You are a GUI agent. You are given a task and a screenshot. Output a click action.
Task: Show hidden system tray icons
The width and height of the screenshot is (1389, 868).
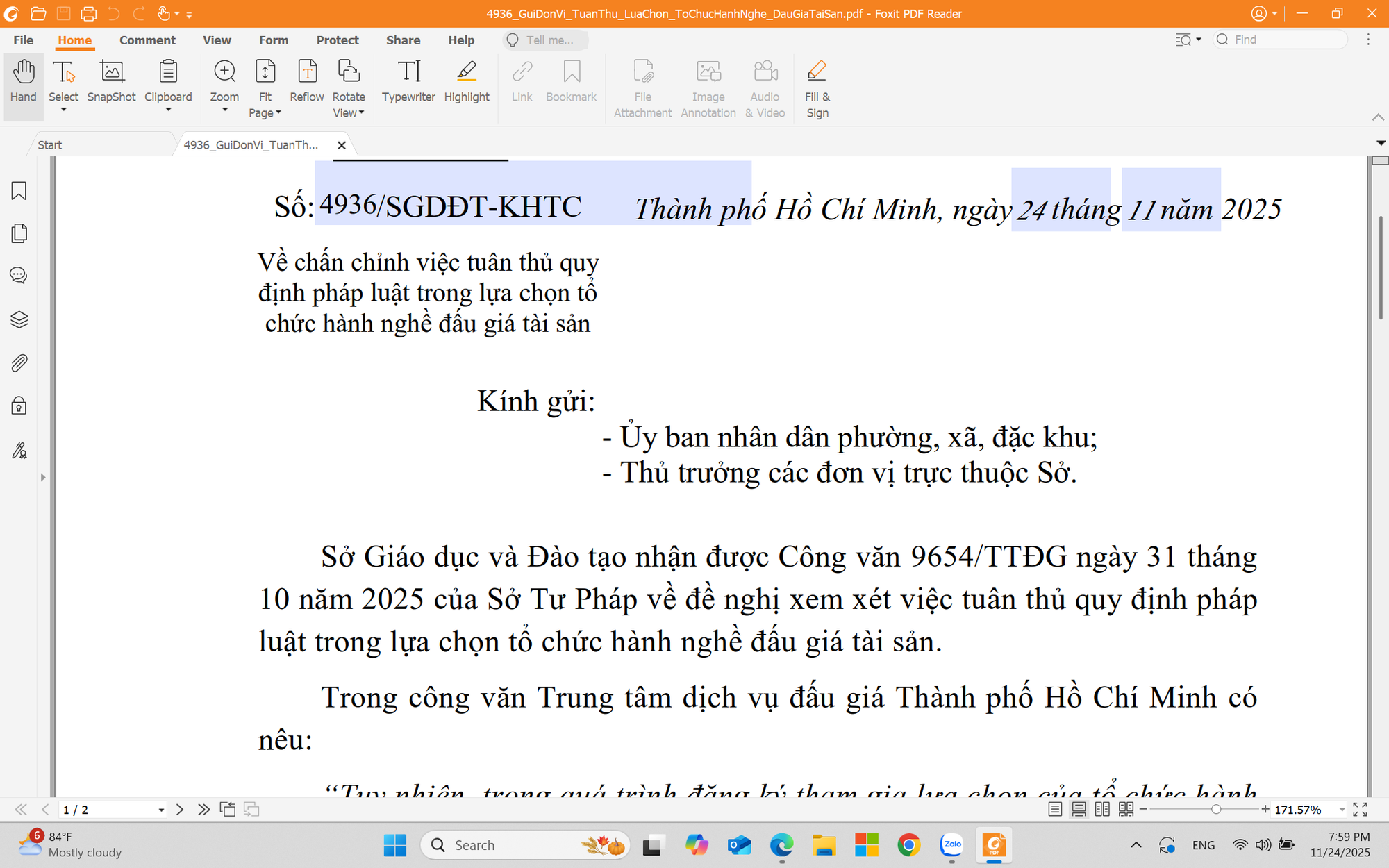tap(1136, 845)
